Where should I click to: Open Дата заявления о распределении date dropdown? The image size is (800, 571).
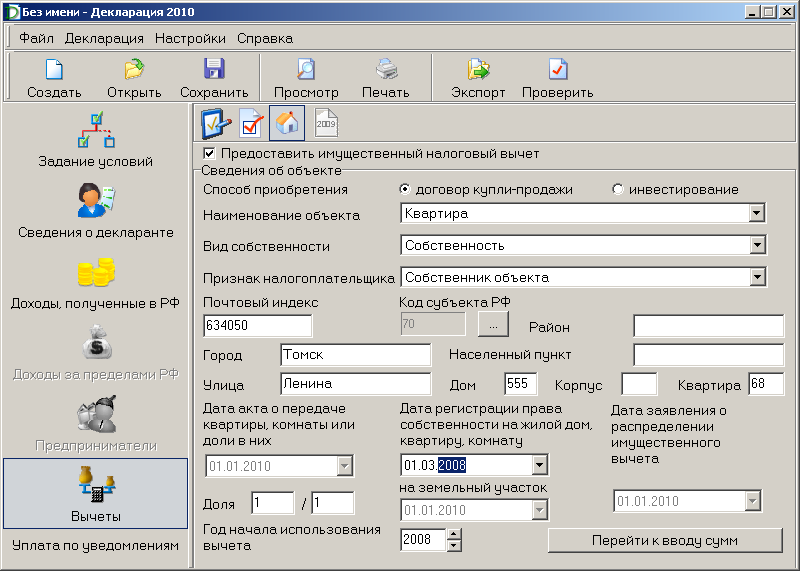coord(753,501)
